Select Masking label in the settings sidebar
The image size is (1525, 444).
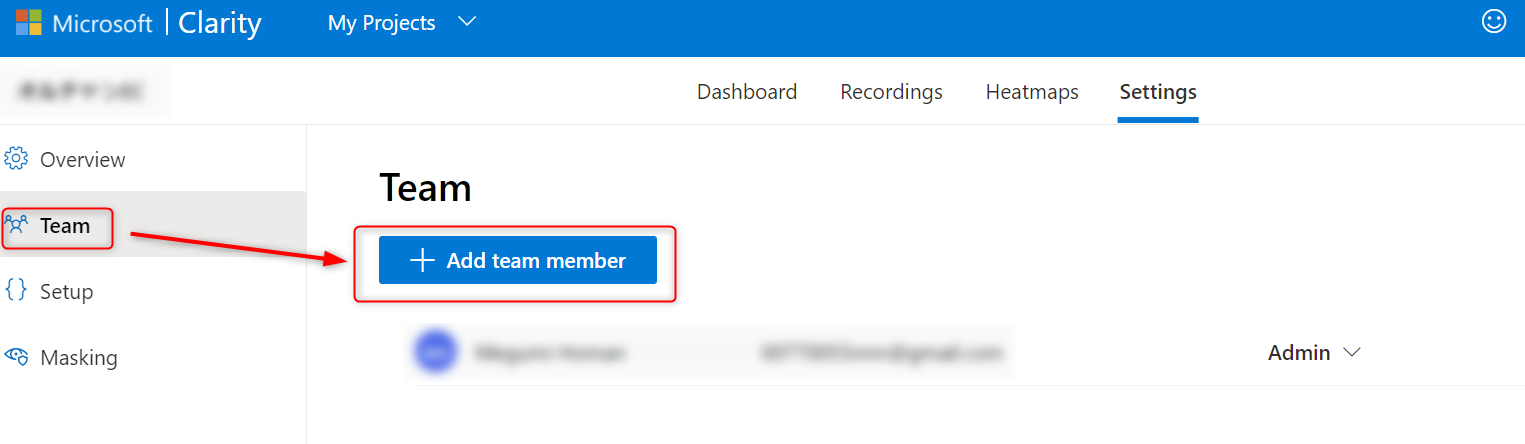[79, 358]
